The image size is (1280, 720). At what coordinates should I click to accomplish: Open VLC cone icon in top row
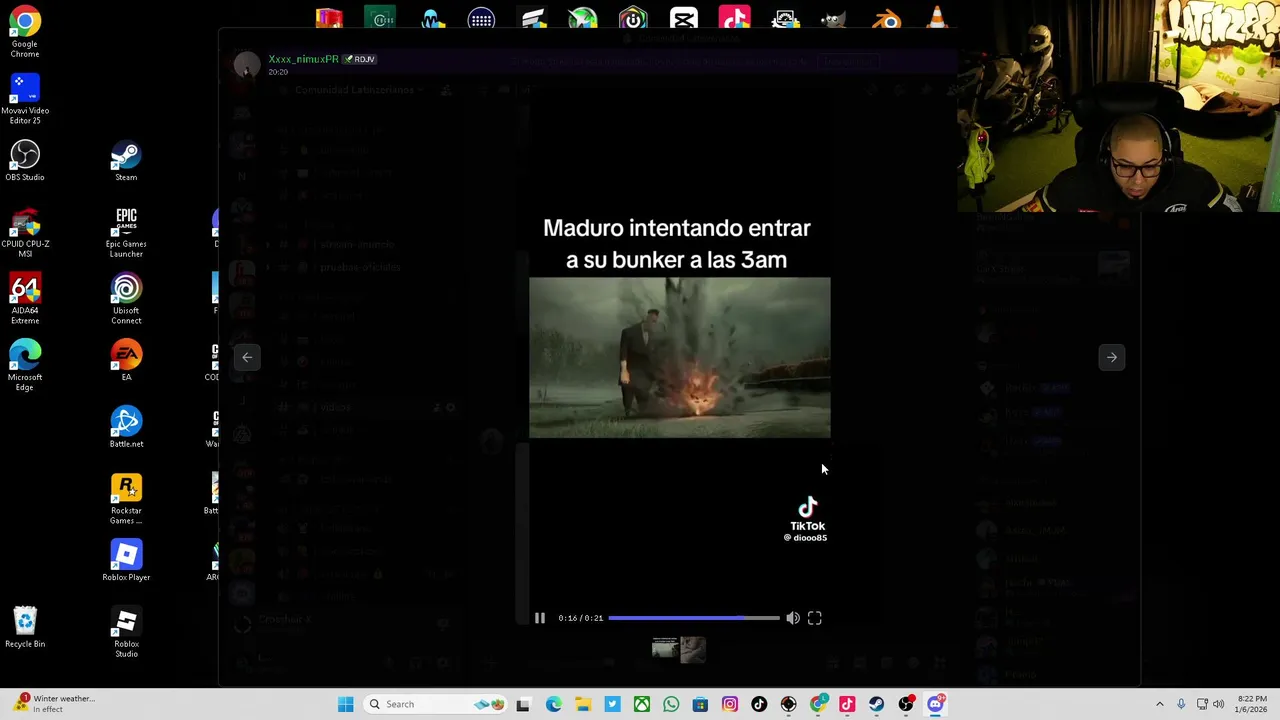(x=936, y=18)
